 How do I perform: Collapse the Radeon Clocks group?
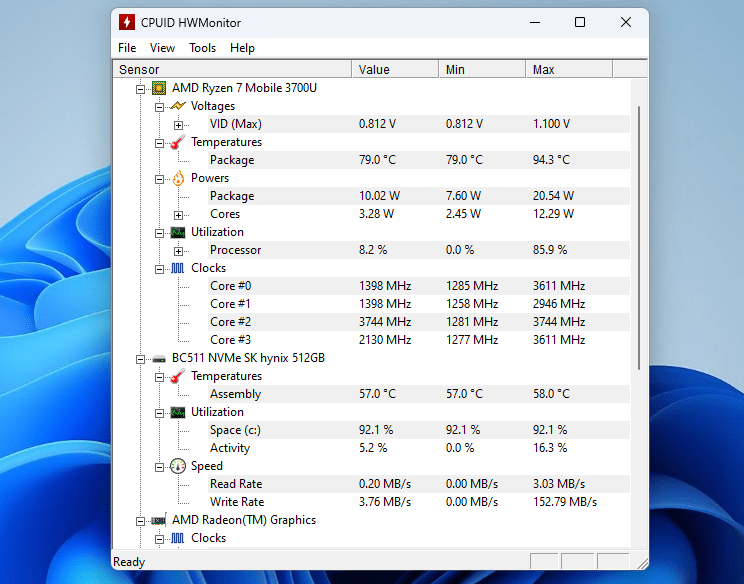[159, 539]
